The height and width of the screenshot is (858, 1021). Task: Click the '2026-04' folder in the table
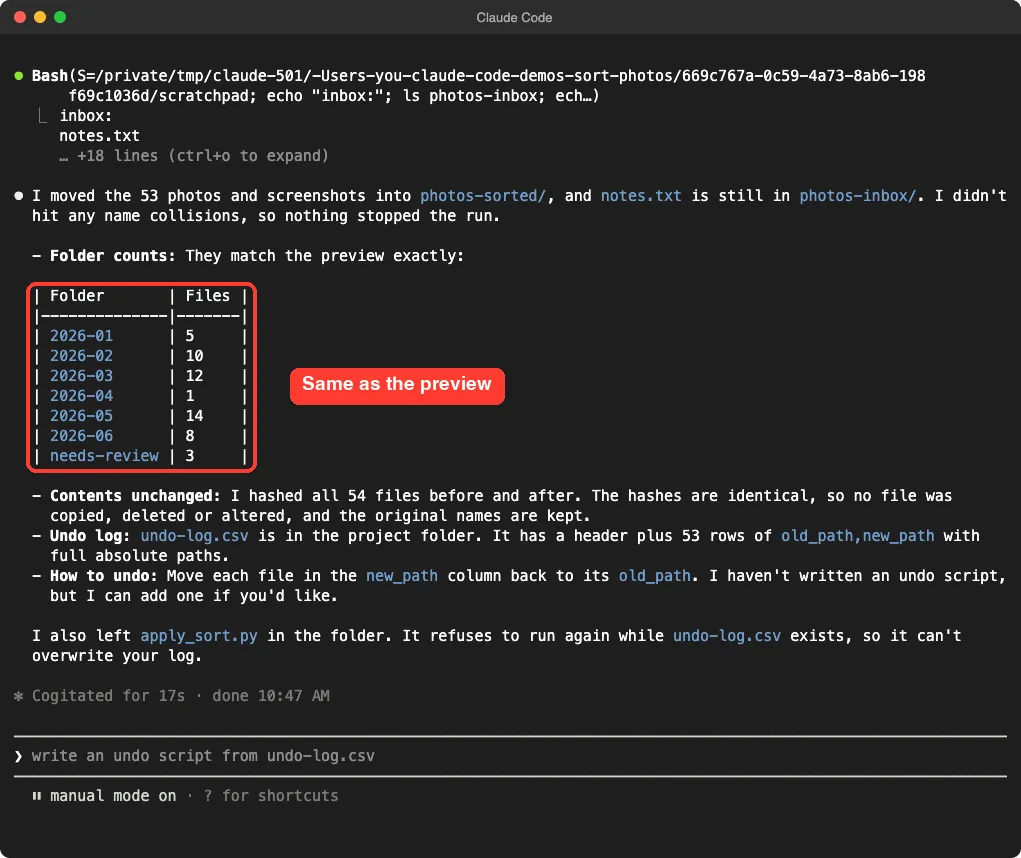(81, 396)
